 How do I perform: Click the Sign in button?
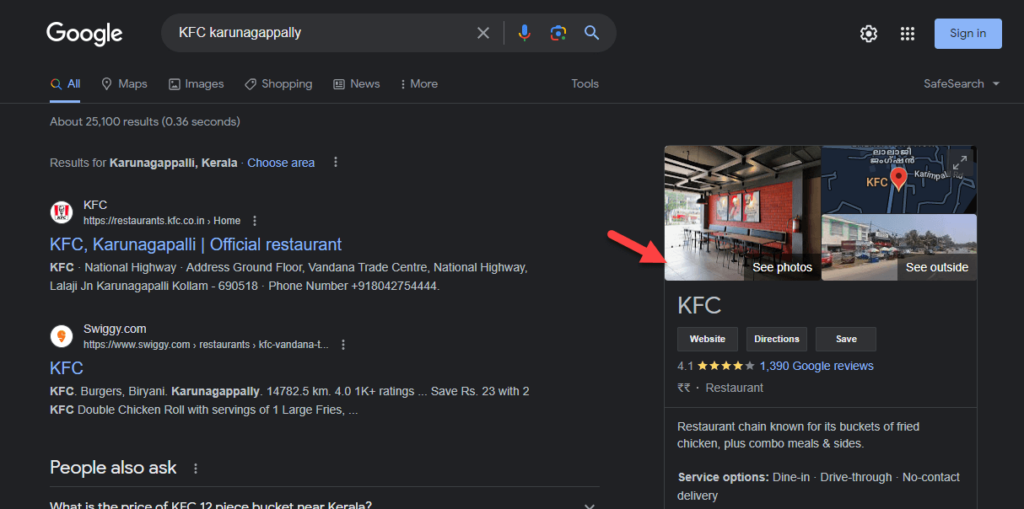pyautogui.click(x=967, y=33)
